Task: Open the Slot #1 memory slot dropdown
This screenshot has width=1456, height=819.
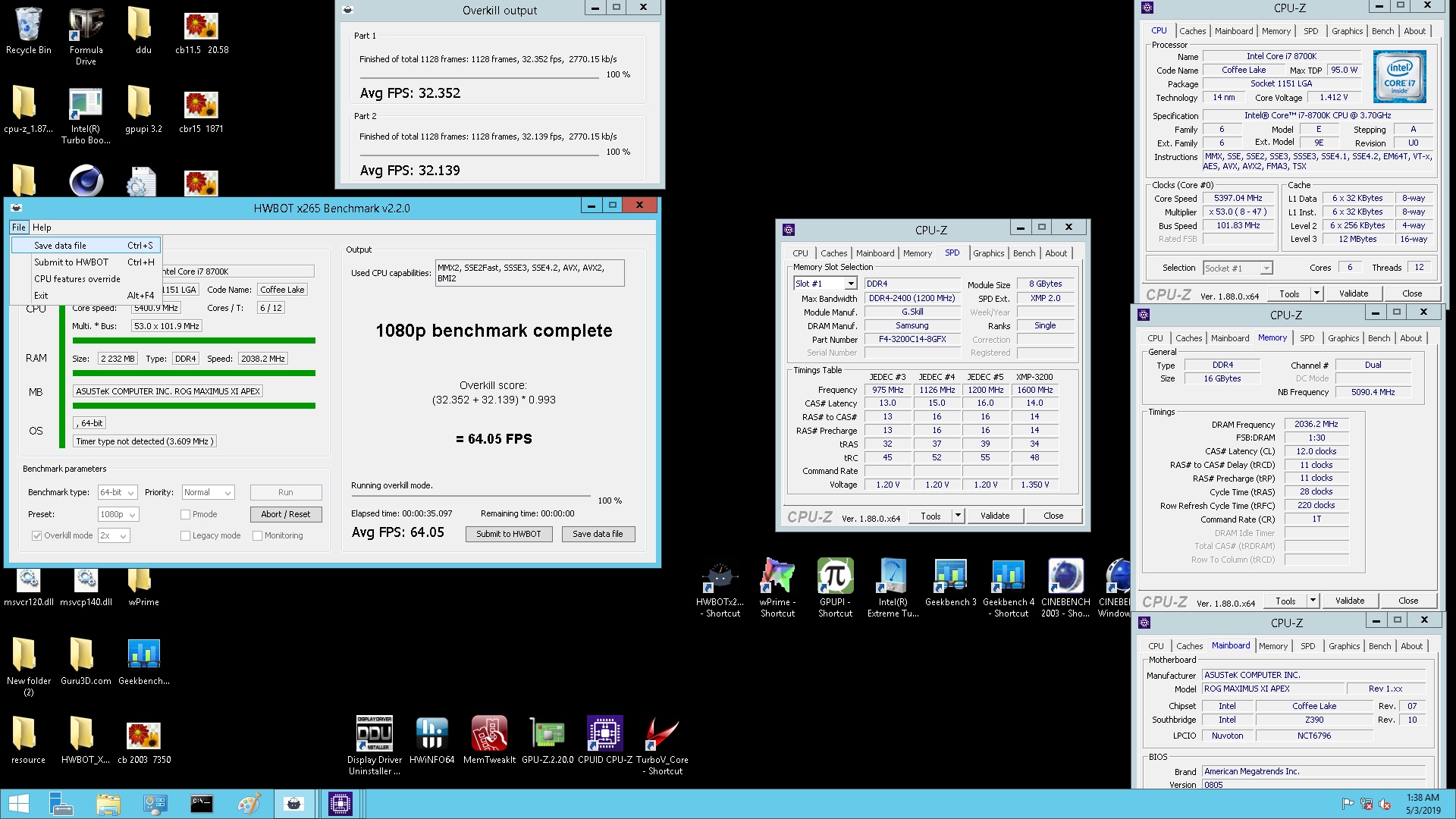Action: click(850, 284)
